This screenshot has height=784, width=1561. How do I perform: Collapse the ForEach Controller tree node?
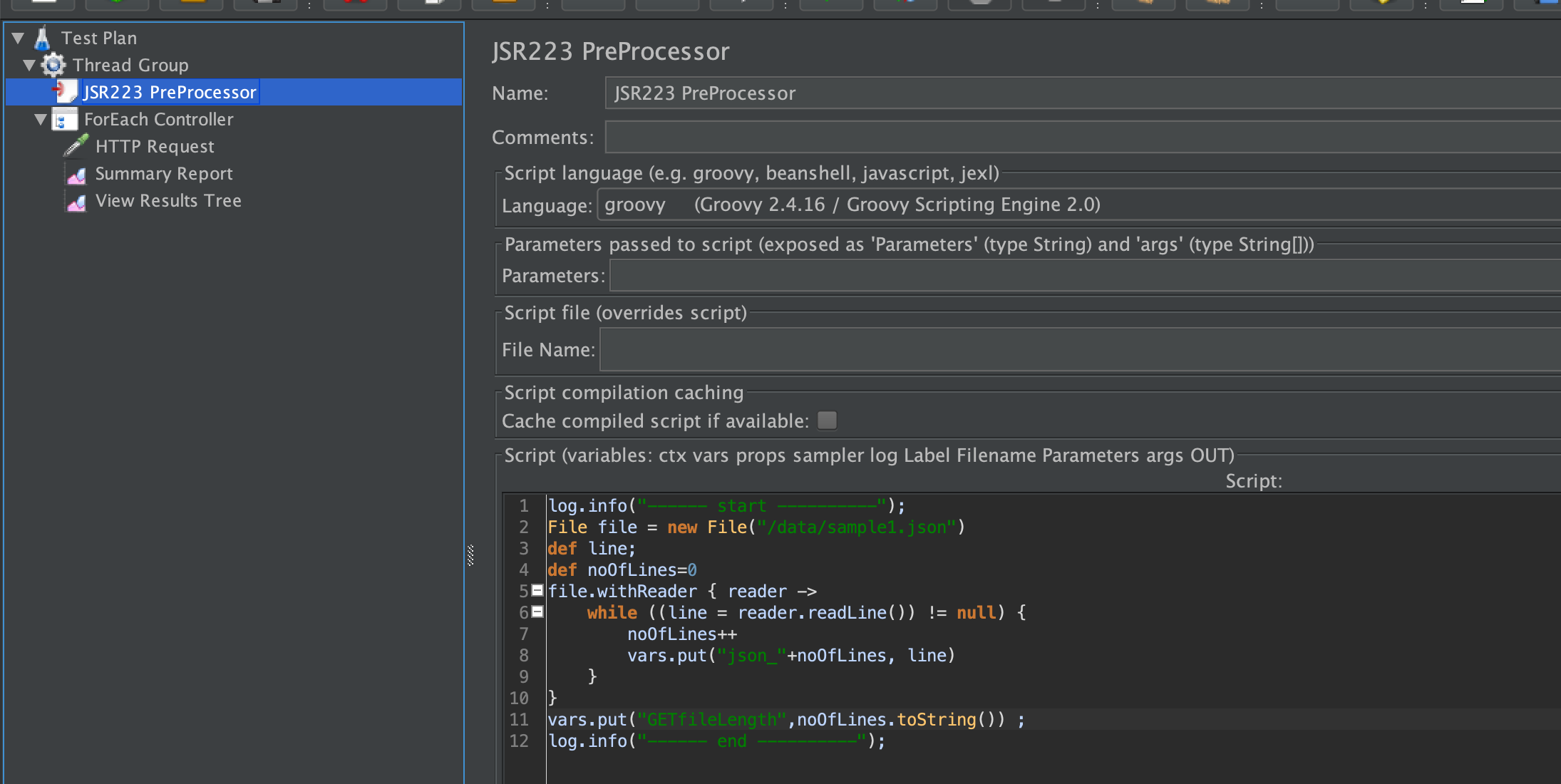(x=41, y=119)
